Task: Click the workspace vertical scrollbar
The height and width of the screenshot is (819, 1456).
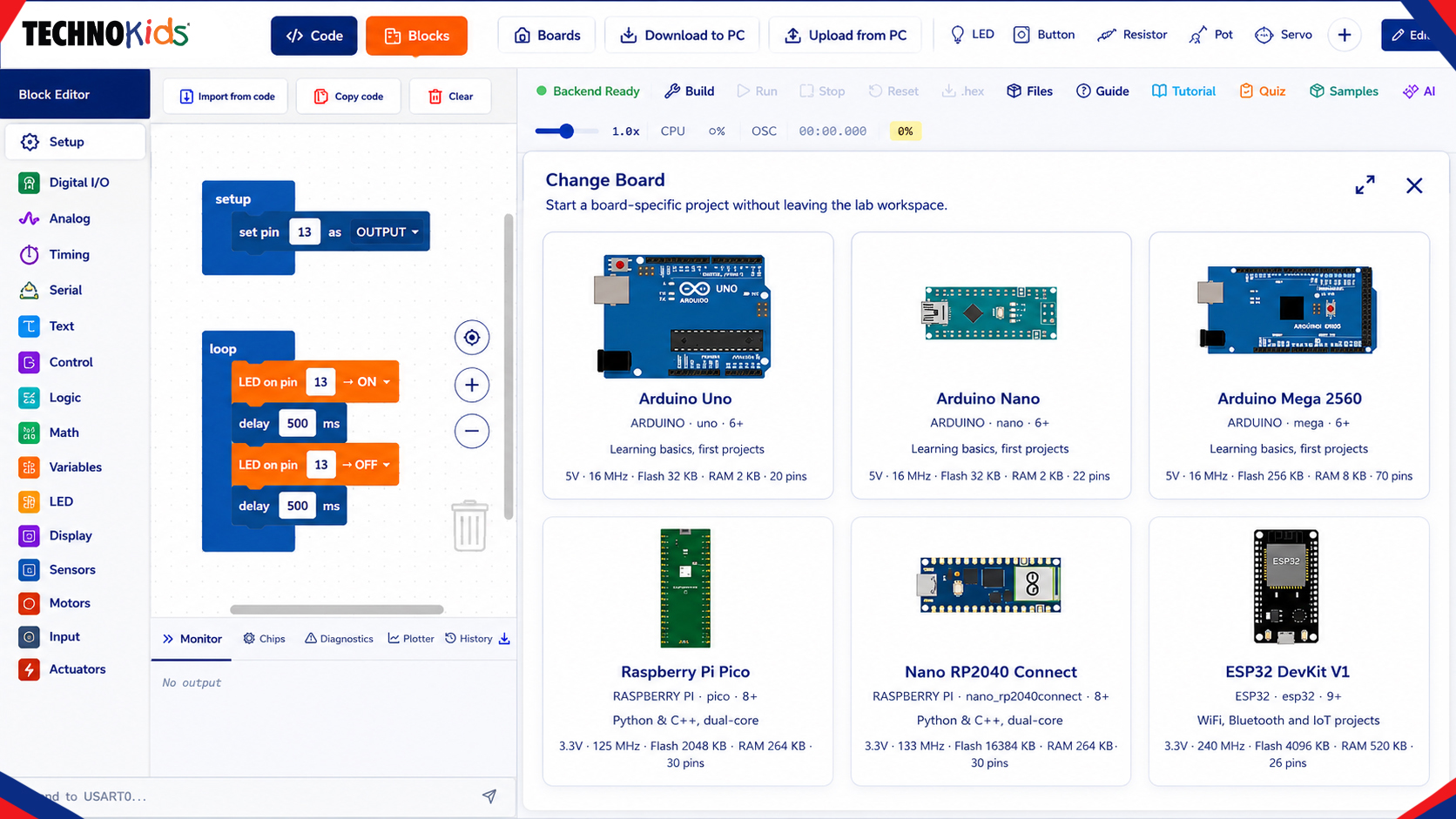Action: click(x=509, y=366)
